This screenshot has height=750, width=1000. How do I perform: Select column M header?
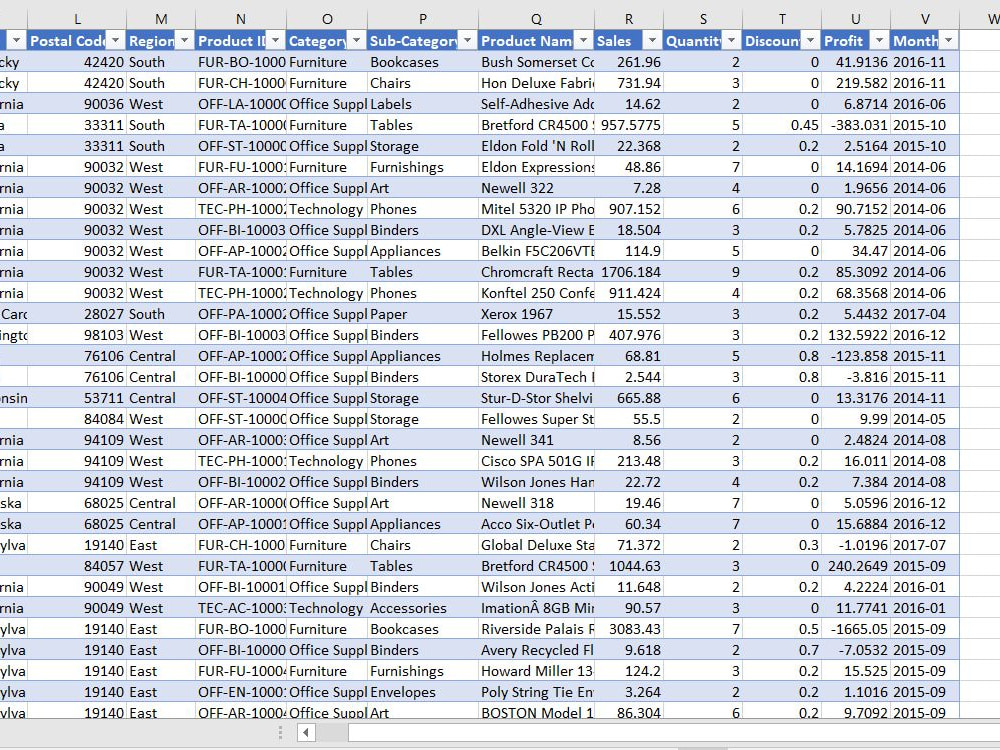[161, 19]
